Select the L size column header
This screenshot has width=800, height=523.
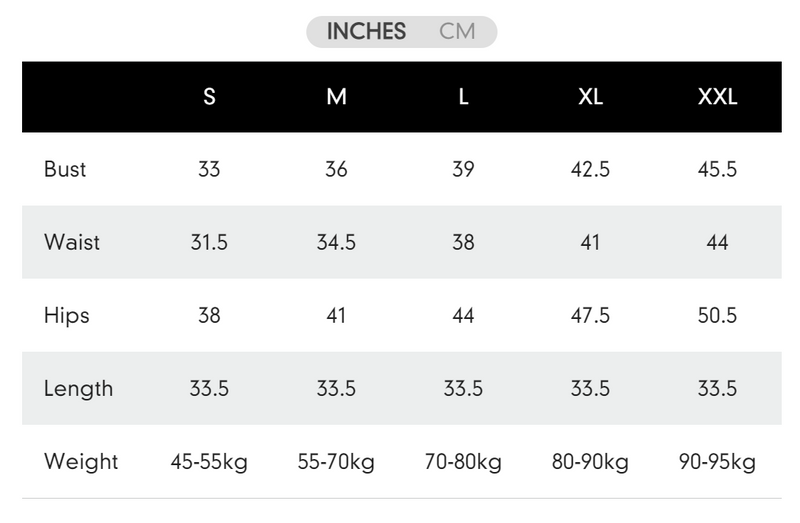(463, 97)
